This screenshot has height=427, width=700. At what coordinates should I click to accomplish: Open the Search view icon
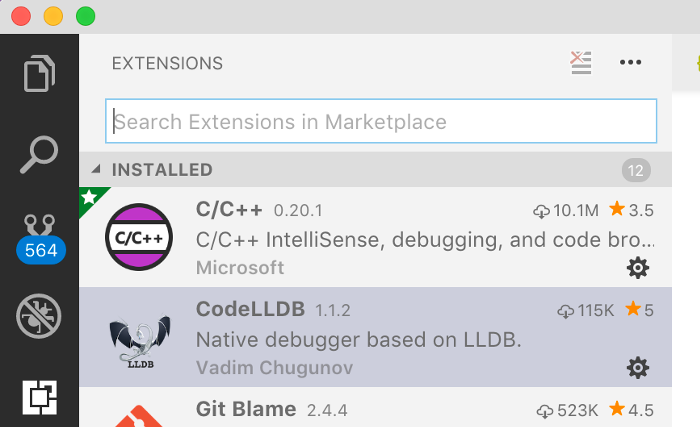point(39,154)
